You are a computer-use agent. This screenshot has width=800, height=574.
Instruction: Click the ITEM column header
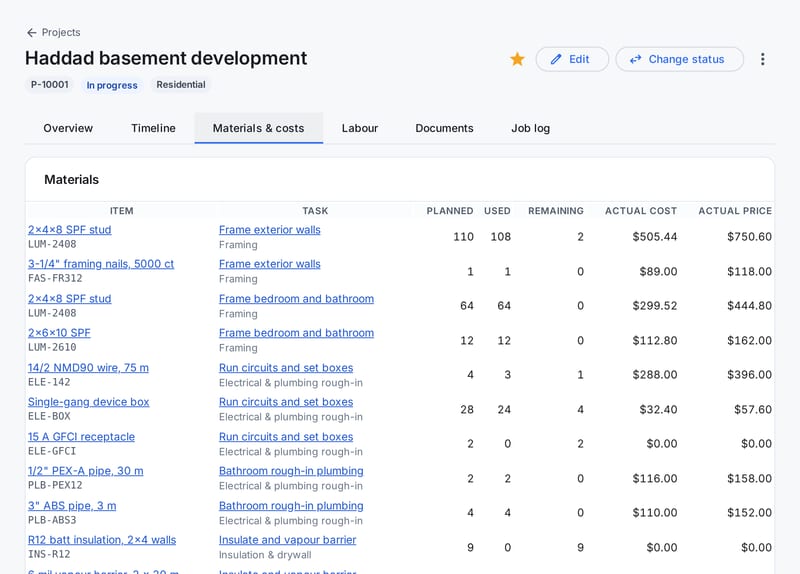tap(121, 211)
